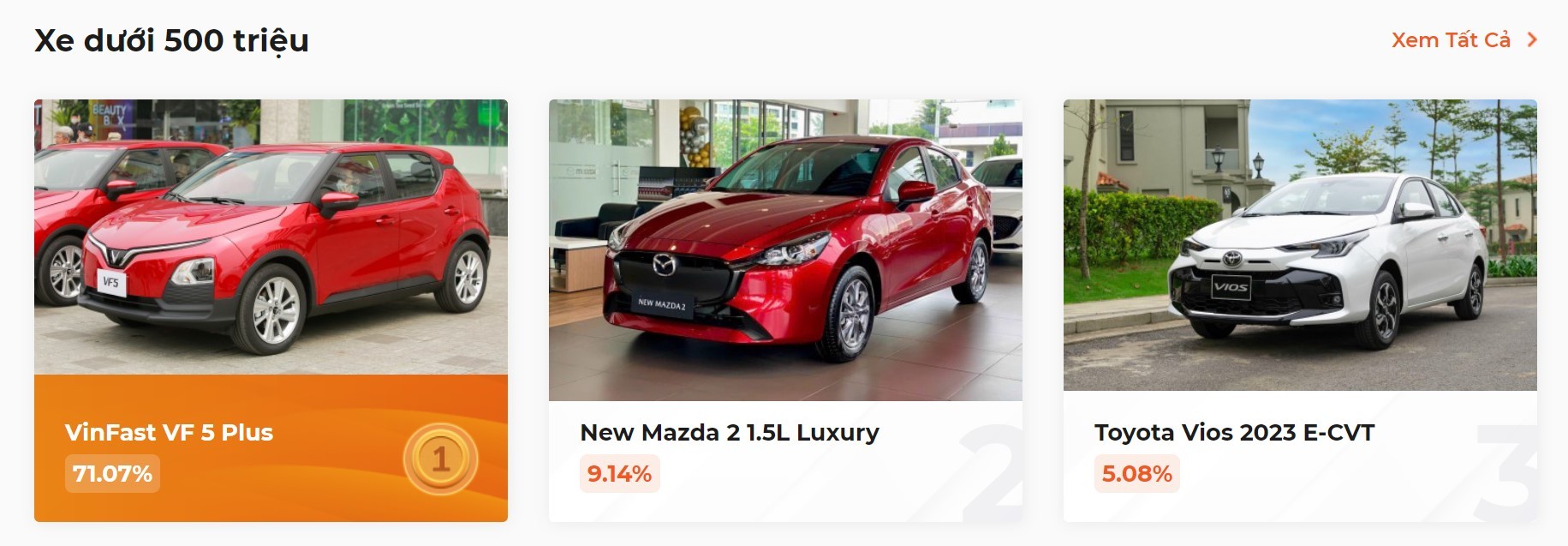Click the faded number 2 rank watermark
This screenshot has height=546, width=1568.
[992, 471]
